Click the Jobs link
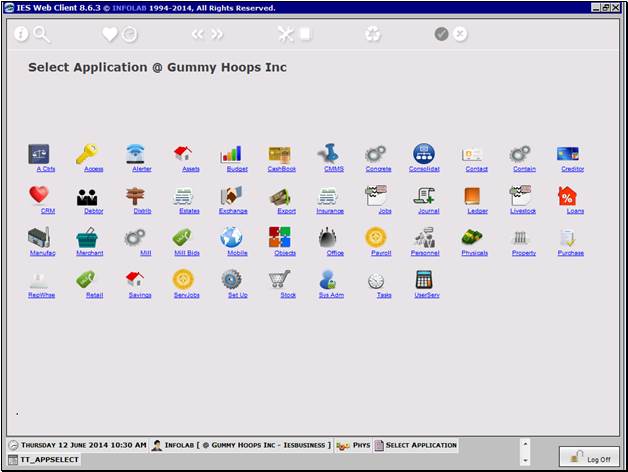Screen dimensions: 628x472 [385, 211]
